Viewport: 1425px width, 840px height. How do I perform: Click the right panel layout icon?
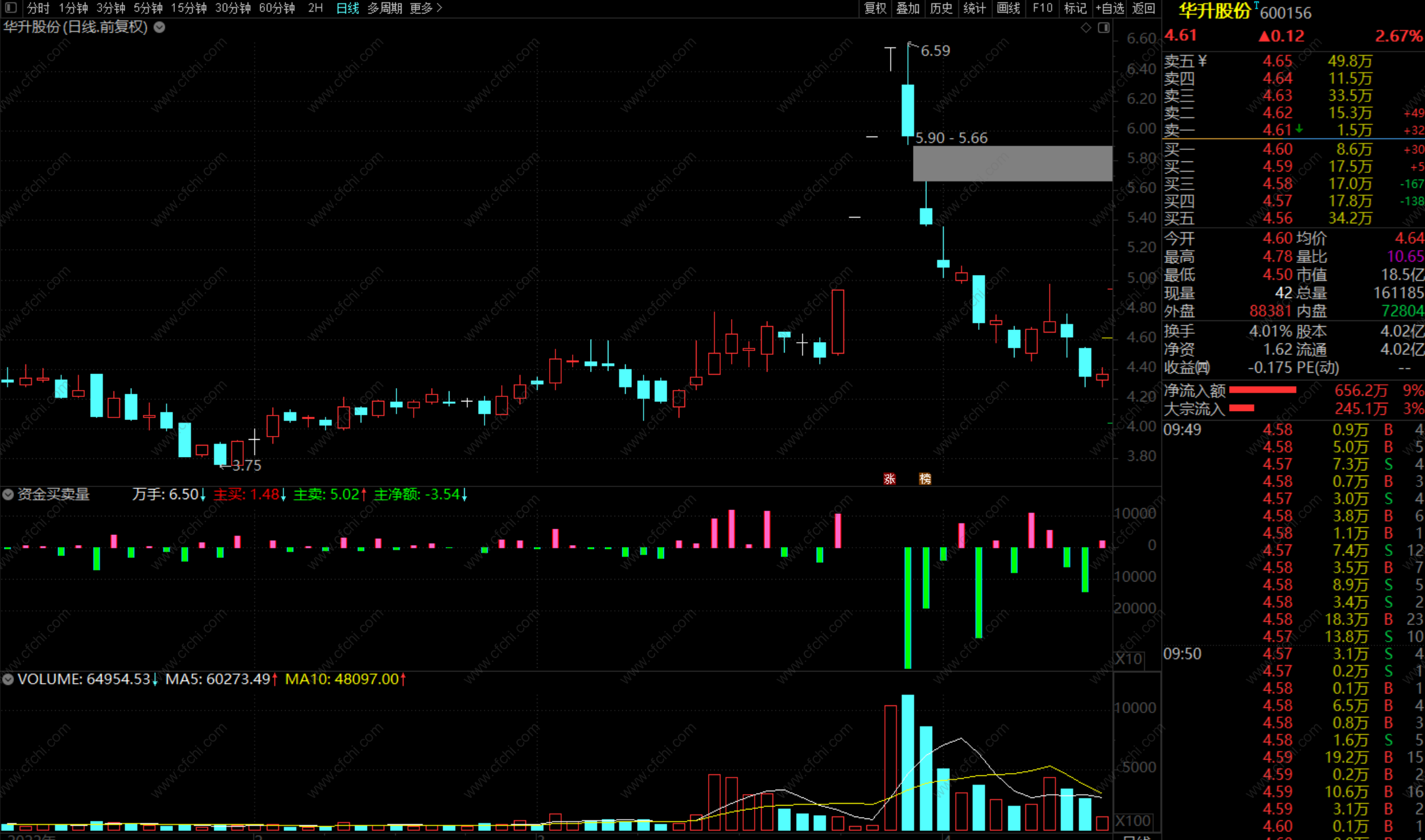[x=1104, y=27]
